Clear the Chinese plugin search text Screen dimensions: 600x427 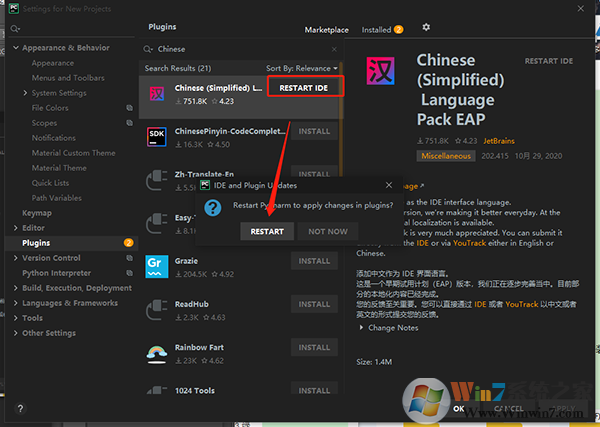(334, 49)
